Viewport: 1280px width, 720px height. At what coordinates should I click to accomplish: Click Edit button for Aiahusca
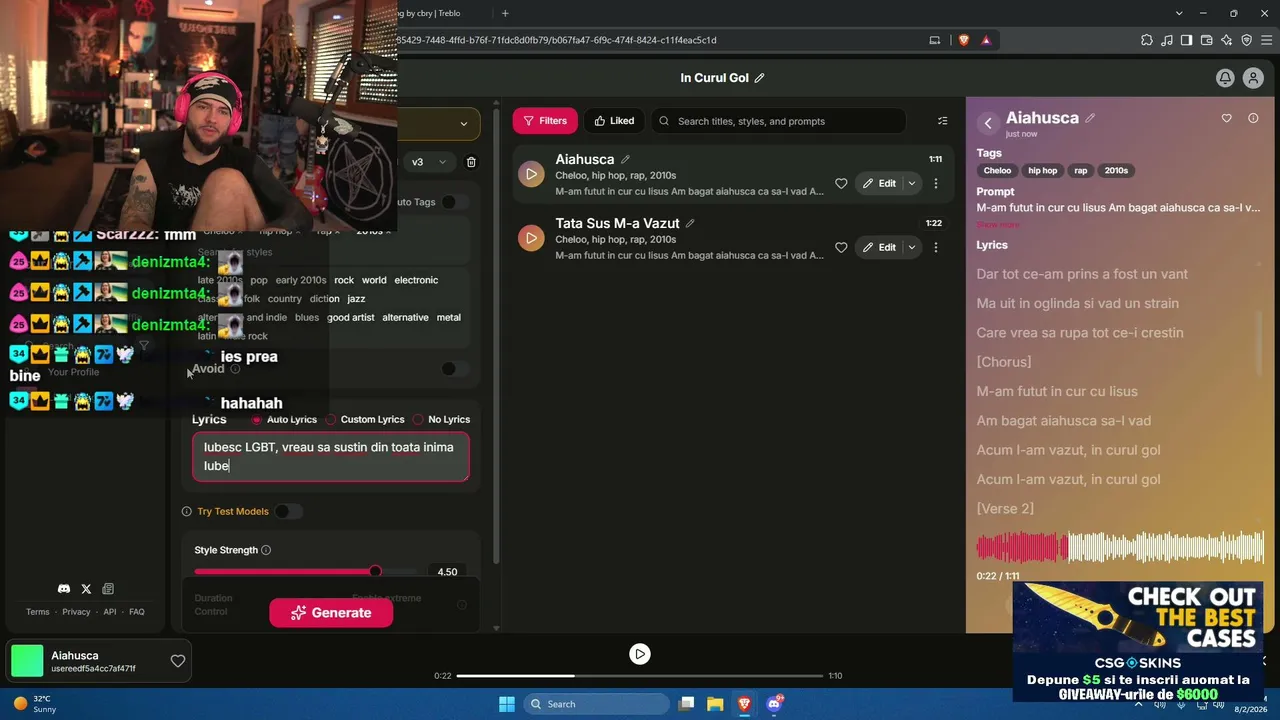point(879,184)
